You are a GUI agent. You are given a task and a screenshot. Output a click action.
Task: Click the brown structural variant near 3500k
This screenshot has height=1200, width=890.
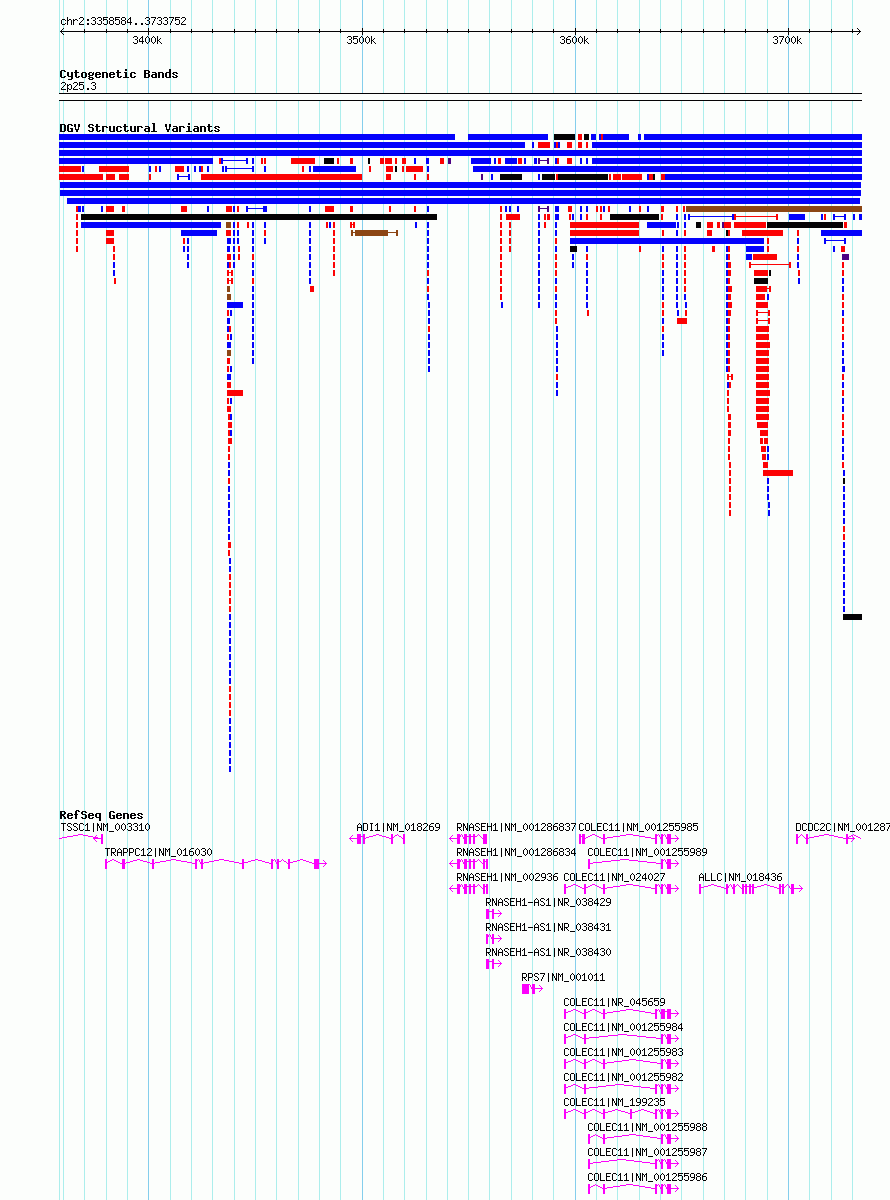(375, 233)
